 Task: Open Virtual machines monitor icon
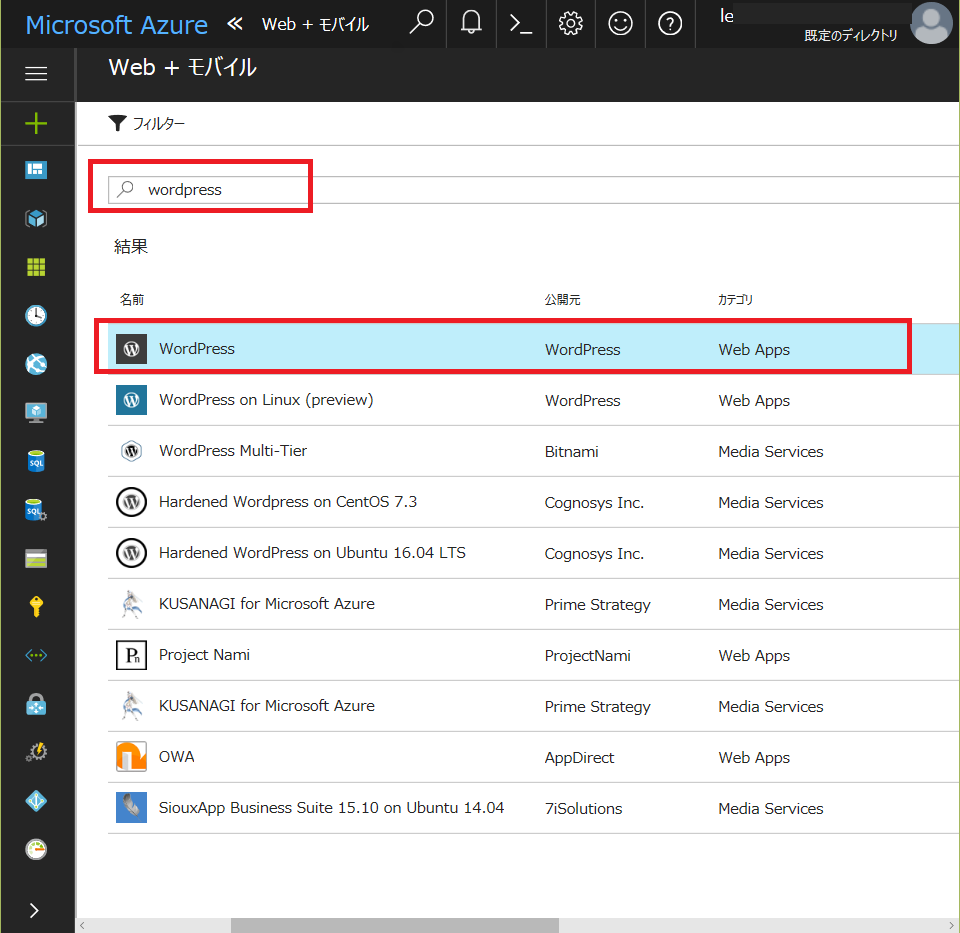(36, 413)
